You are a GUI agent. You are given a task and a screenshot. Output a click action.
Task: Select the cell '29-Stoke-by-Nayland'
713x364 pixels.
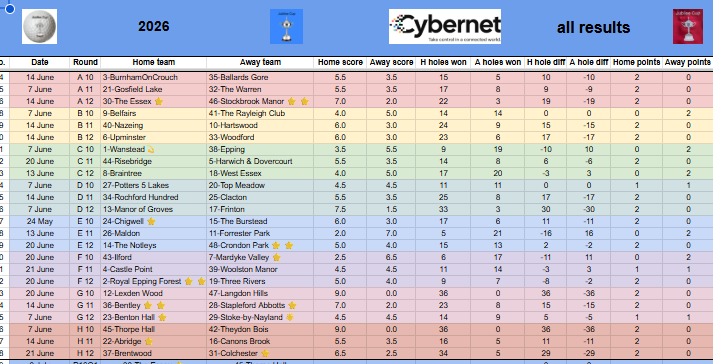click(260, 318)
